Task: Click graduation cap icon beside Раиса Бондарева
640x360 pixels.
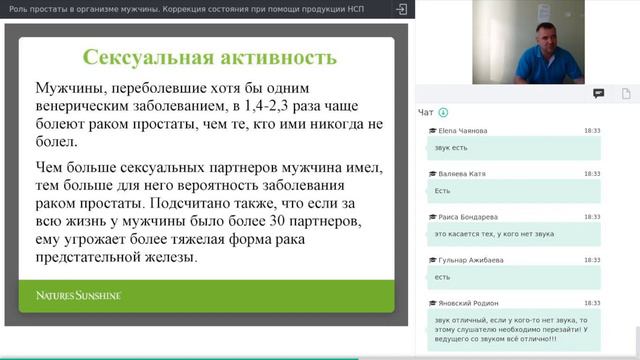Action: (x=433, y=217)
